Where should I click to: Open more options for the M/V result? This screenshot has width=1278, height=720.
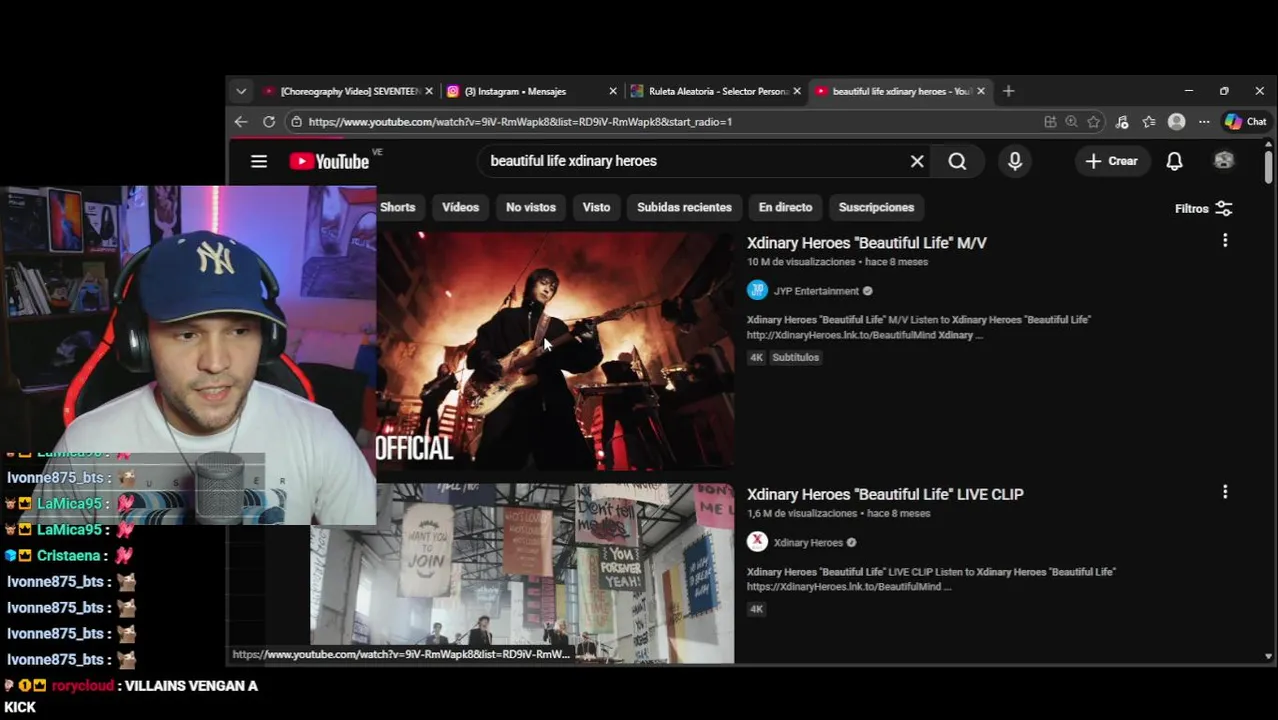click(1225, 240)
